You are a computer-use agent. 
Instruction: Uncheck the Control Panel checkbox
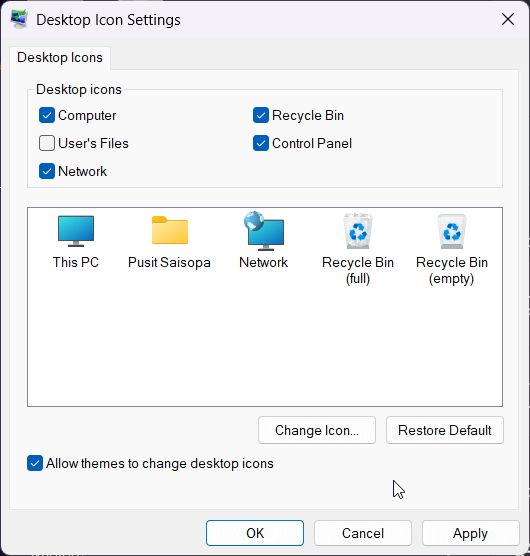click(x=261, y=143)
